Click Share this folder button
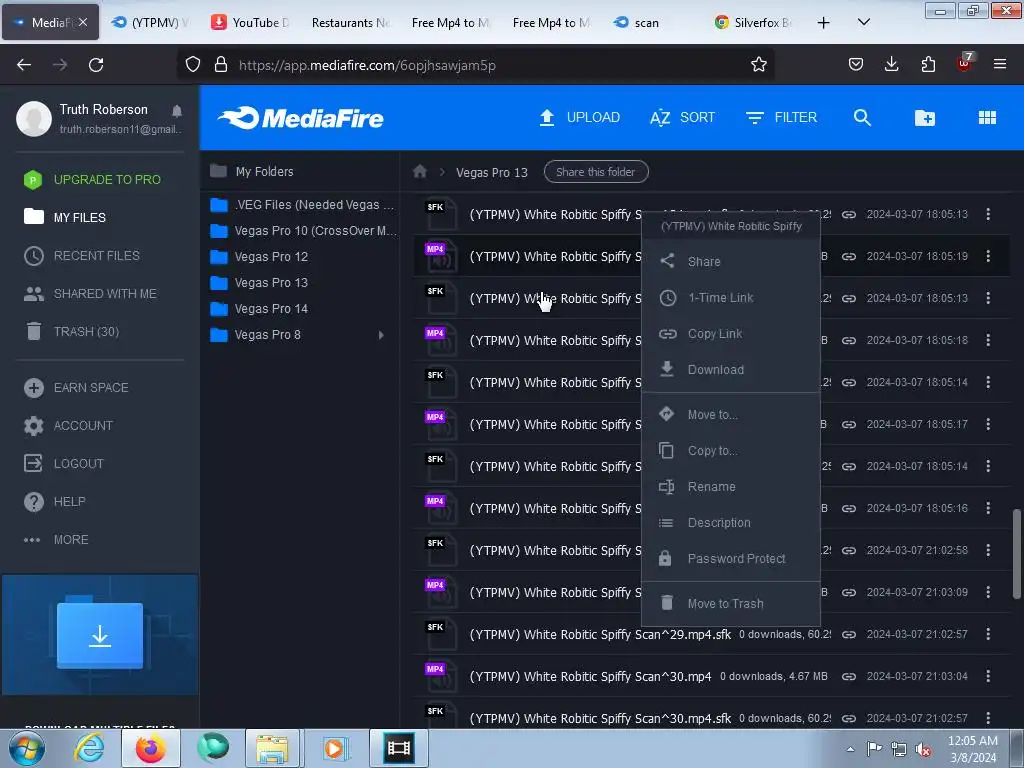The image size is (1024, 768). tap(596, 172)
